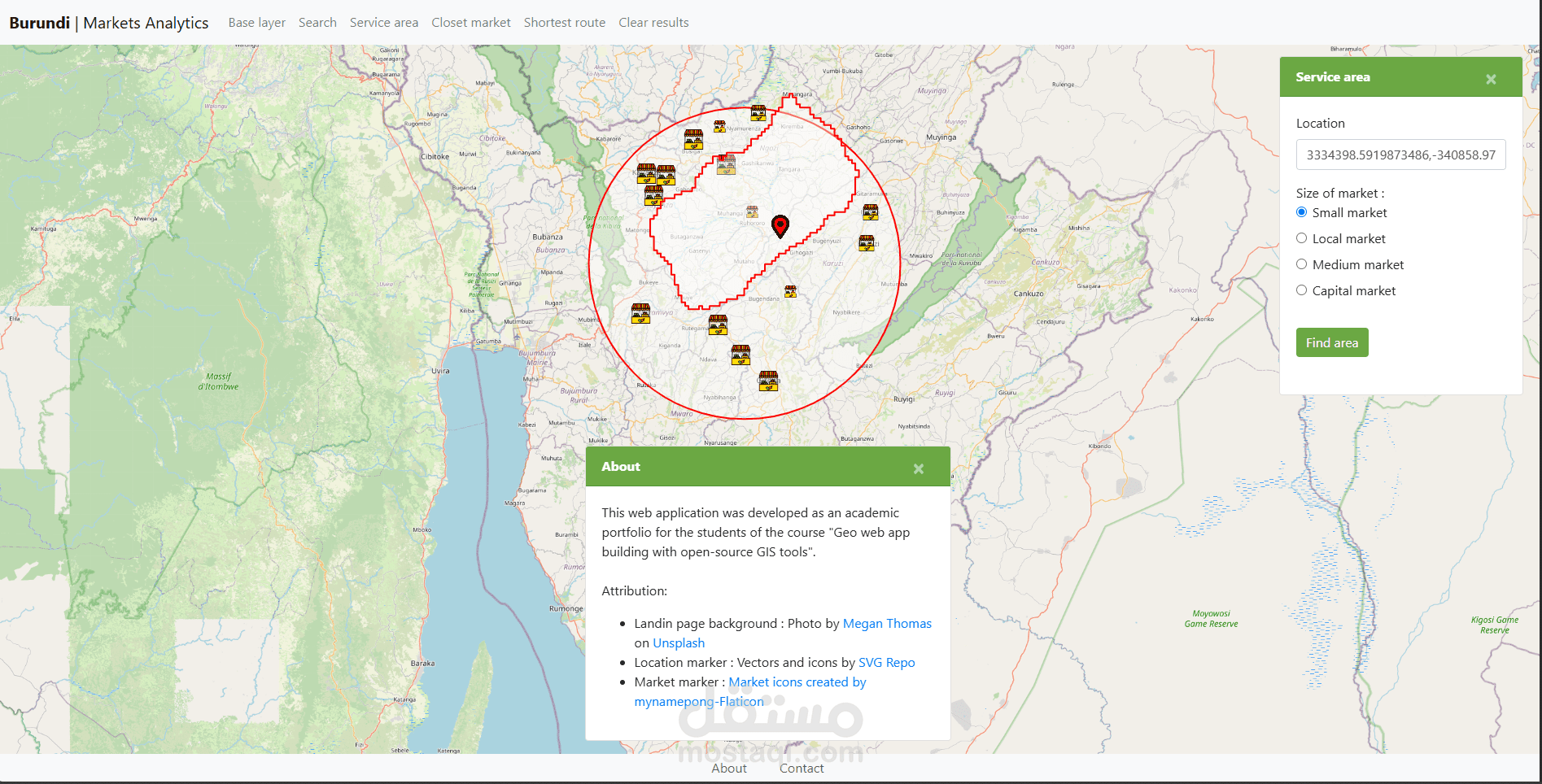Click market icon above Busiga label
Image resolution: width=1542 pixels, height=784 pixels.
pyautogui.click(x=693, y=139)
